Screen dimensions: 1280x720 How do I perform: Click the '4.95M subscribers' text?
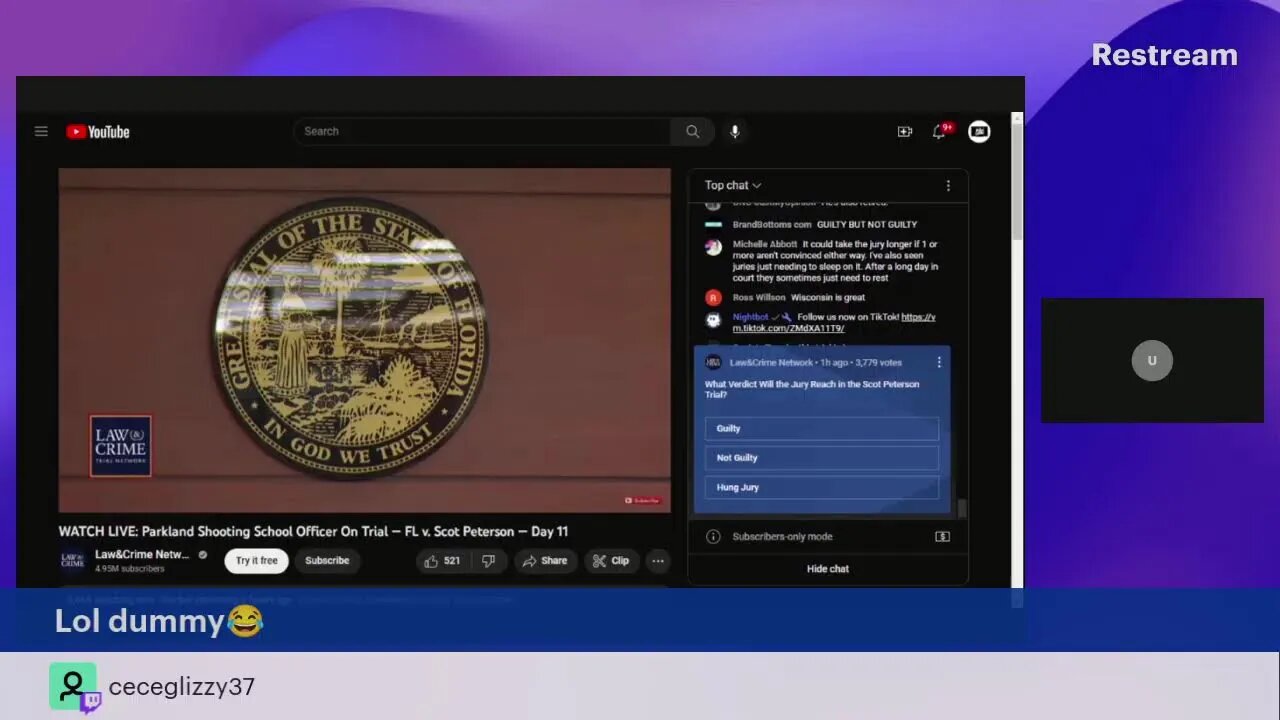click(129, 569)
